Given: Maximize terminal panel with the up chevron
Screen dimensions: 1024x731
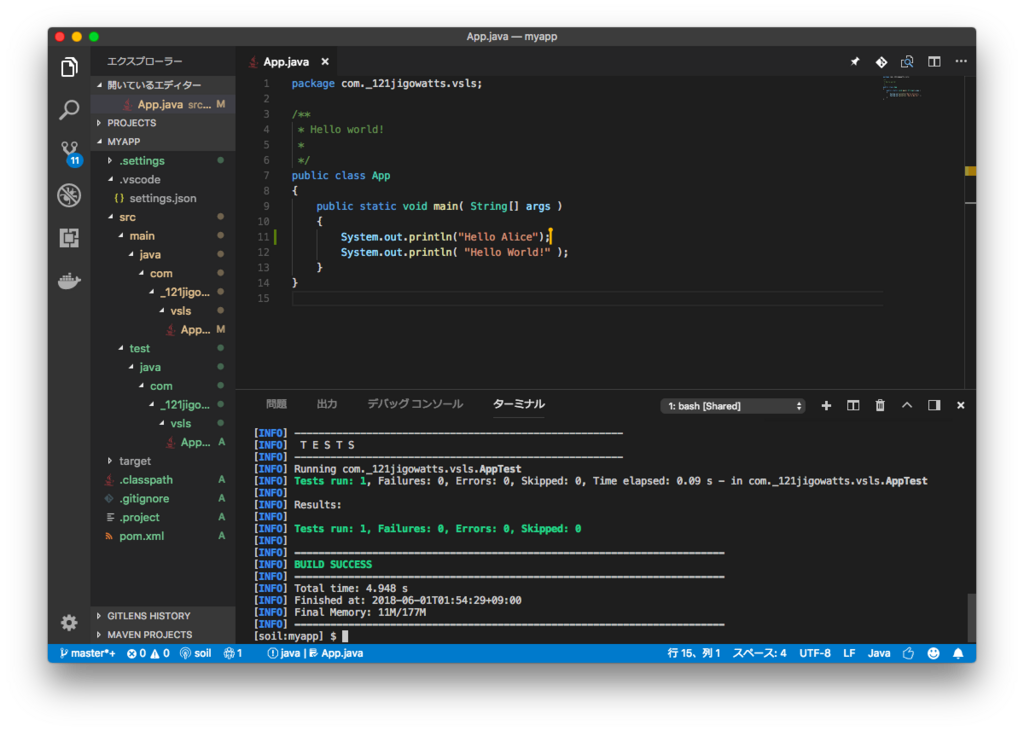Looking at the screenshot, I should point(907,405).
